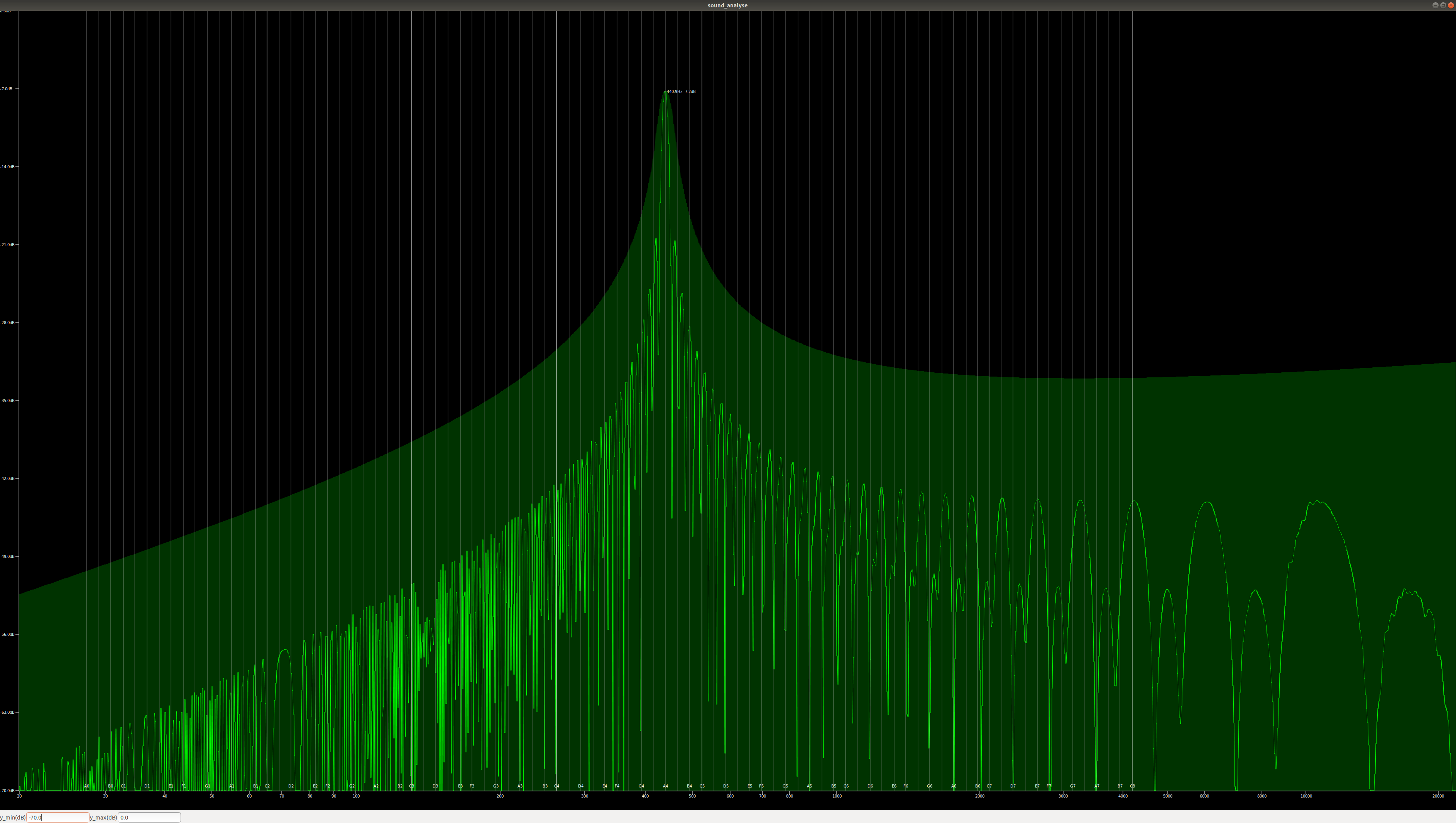Click the A4 note label

(665, 786)
